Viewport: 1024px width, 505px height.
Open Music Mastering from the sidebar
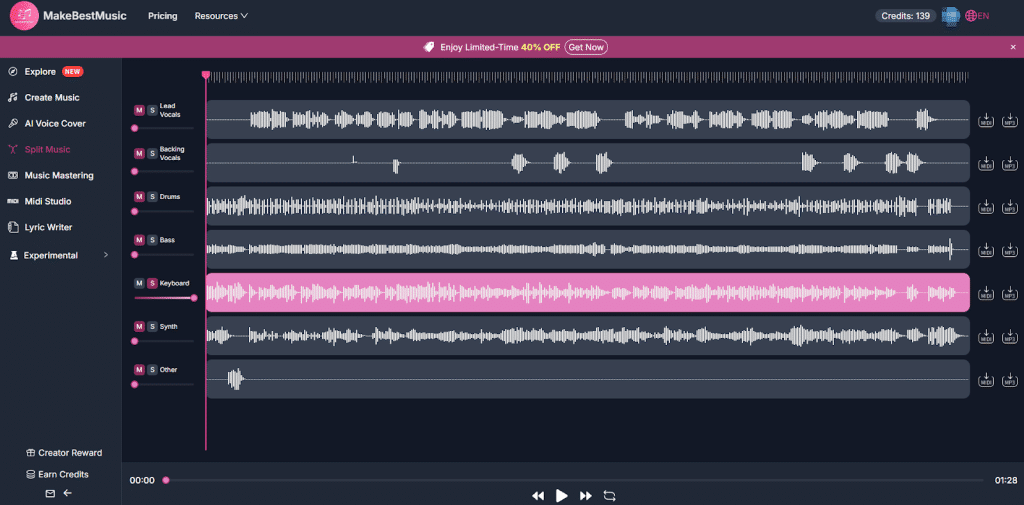58,176
